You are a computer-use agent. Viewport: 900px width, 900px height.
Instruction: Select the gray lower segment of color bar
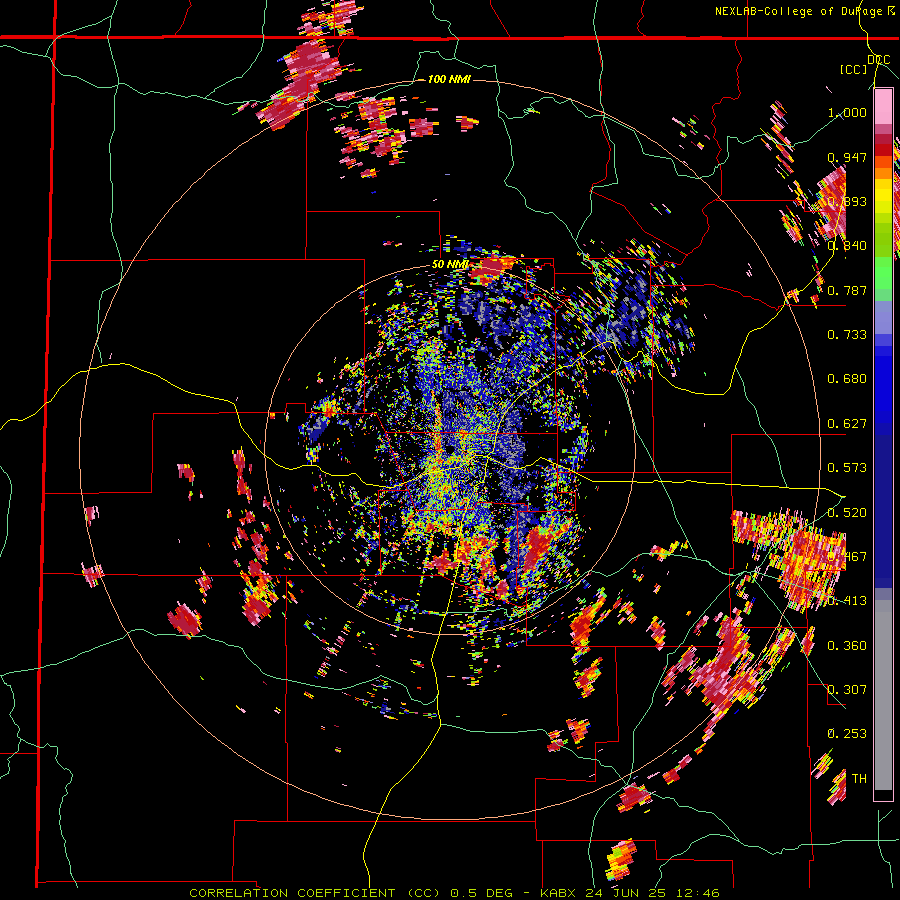pos(883,695)
